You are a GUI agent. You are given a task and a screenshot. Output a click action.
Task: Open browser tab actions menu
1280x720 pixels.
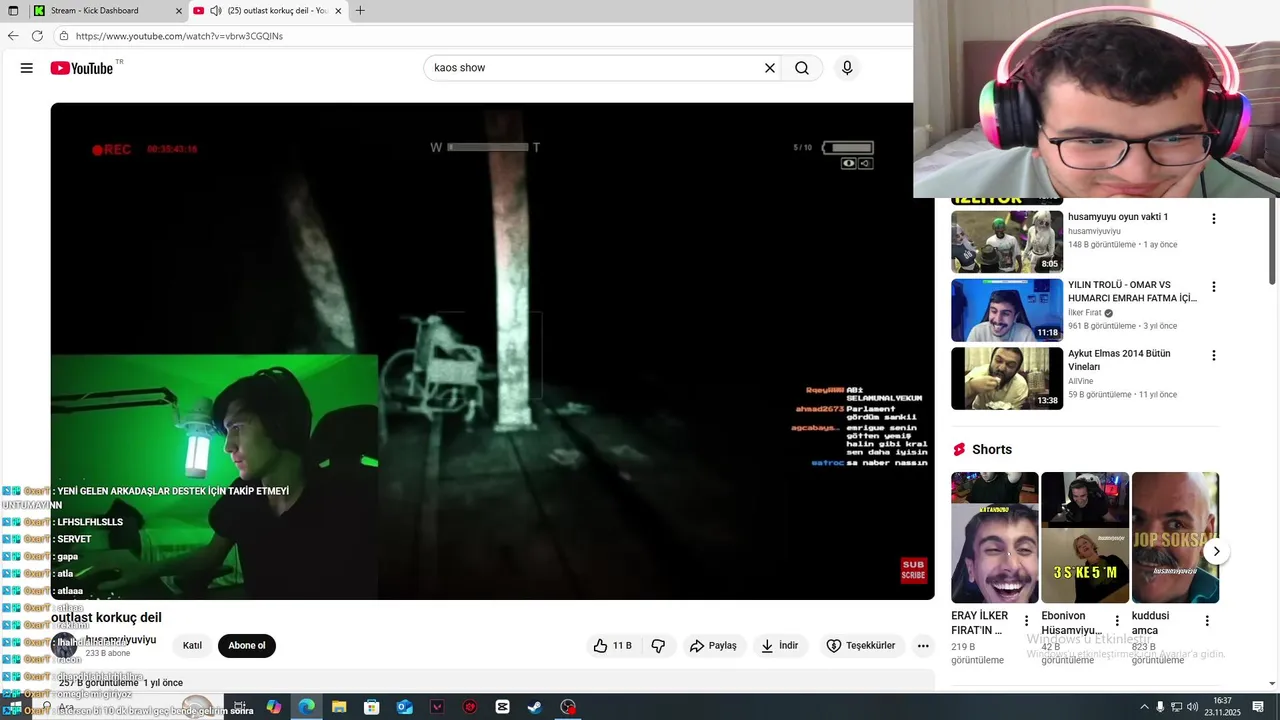pyautogui.click(x=13, y=11)
